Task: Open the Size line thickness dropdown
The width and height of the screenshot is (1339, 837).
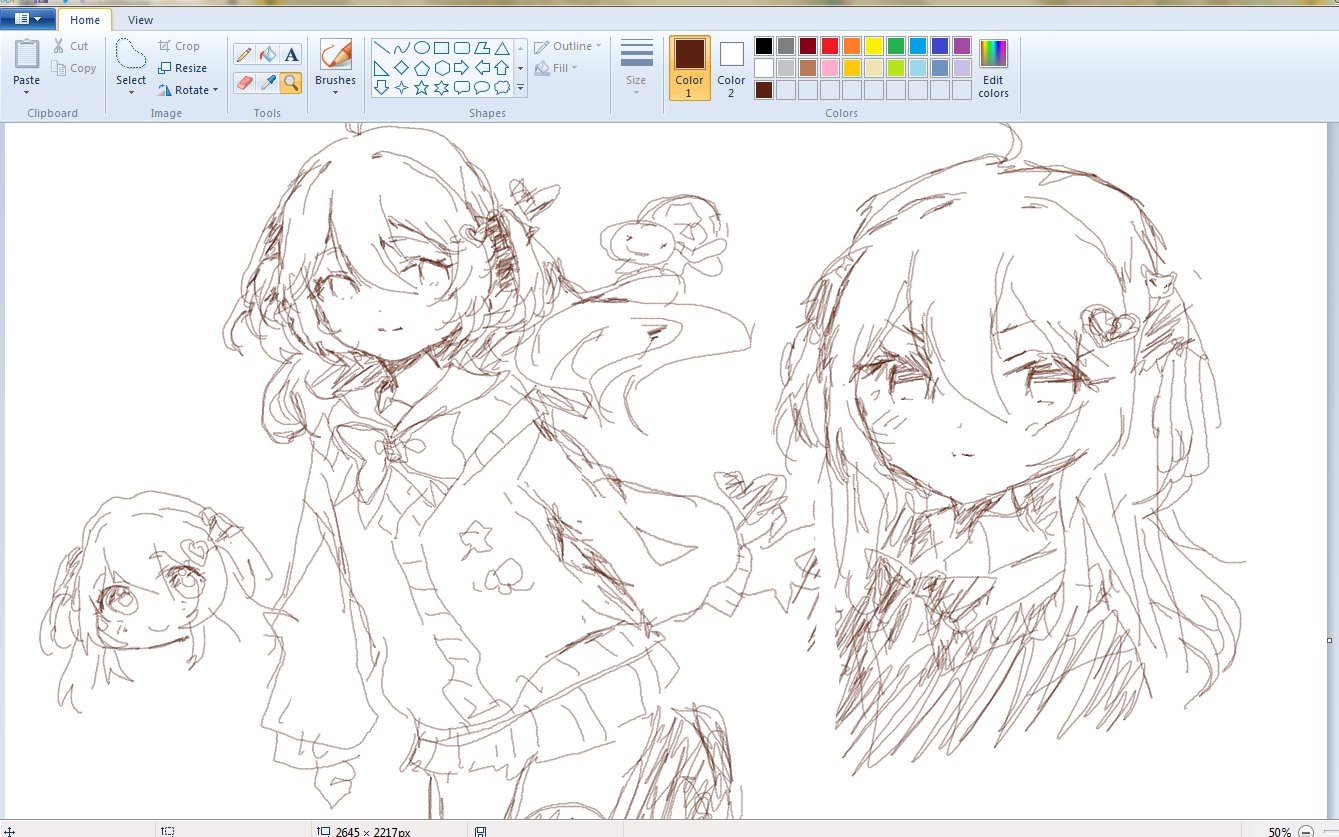Action: click(x=636, y=68)
